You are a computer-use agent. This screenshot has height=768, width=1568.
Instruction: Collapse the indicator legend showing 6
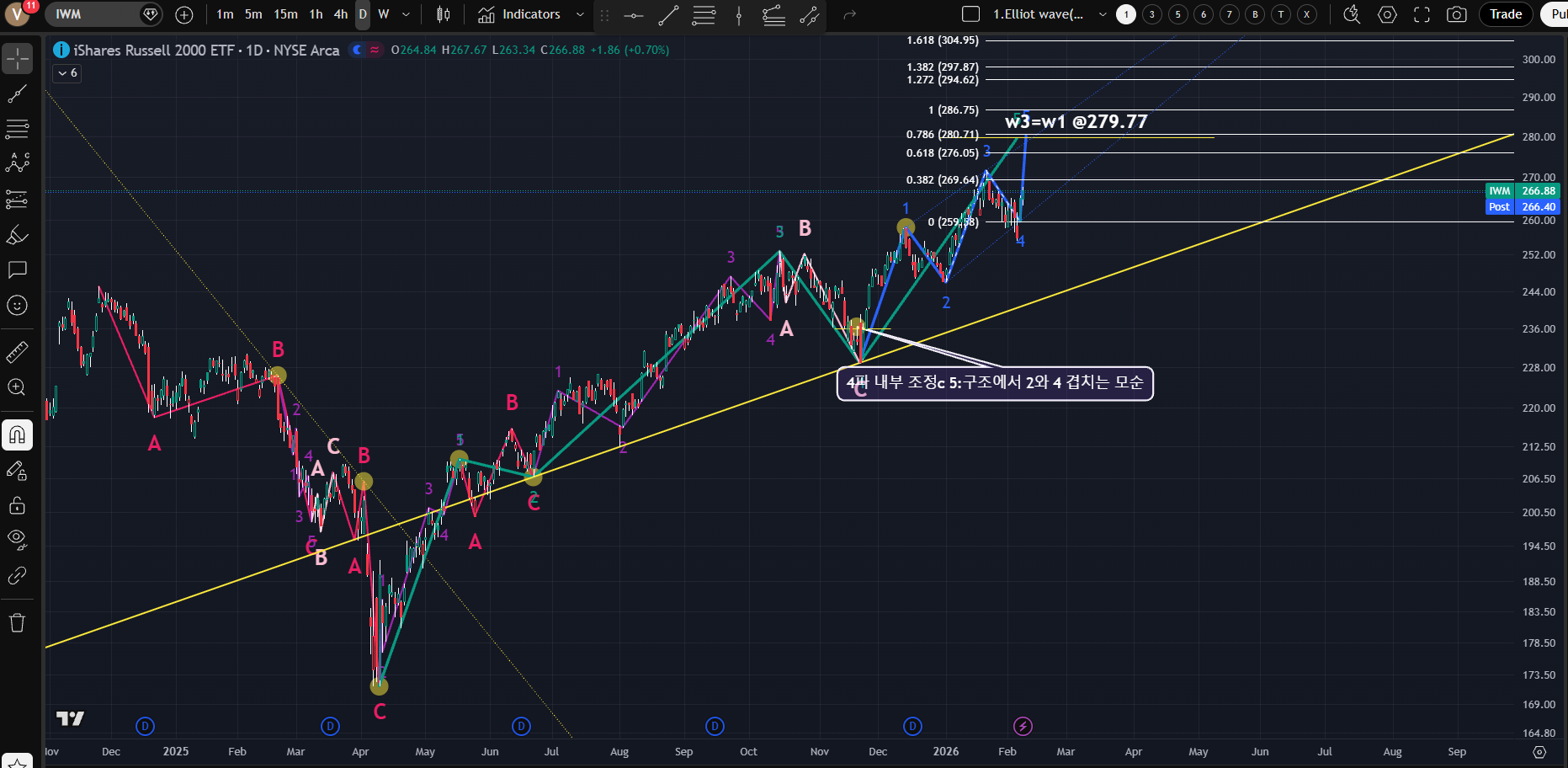pos(67,73)
